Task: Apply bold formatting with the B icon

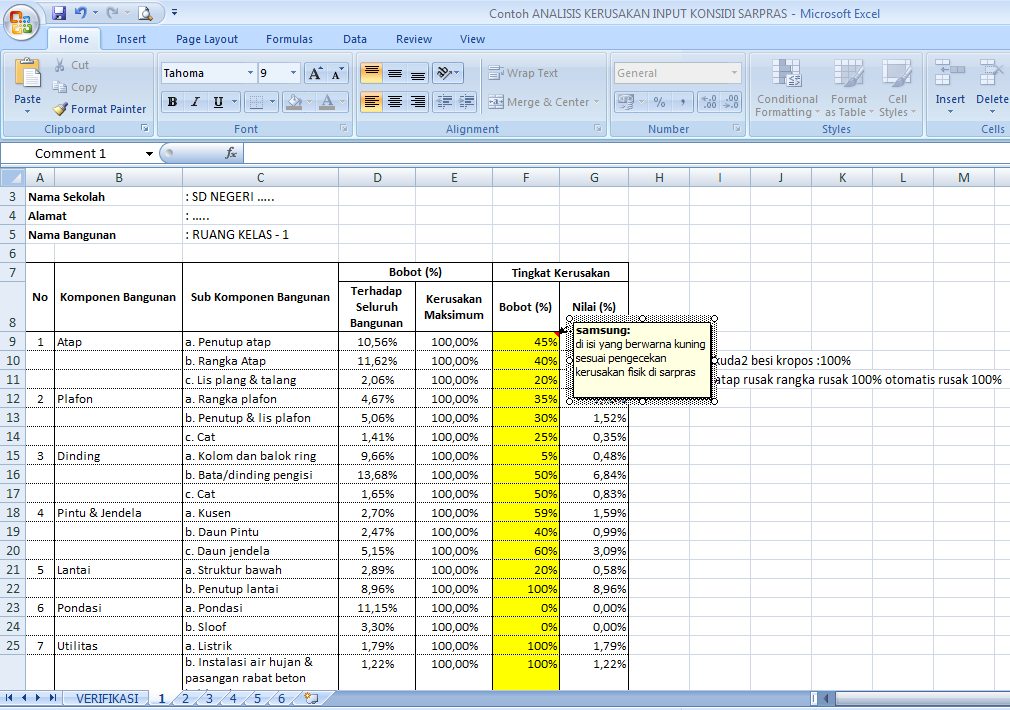Action: pyautogui.click(x=171, y=102)
